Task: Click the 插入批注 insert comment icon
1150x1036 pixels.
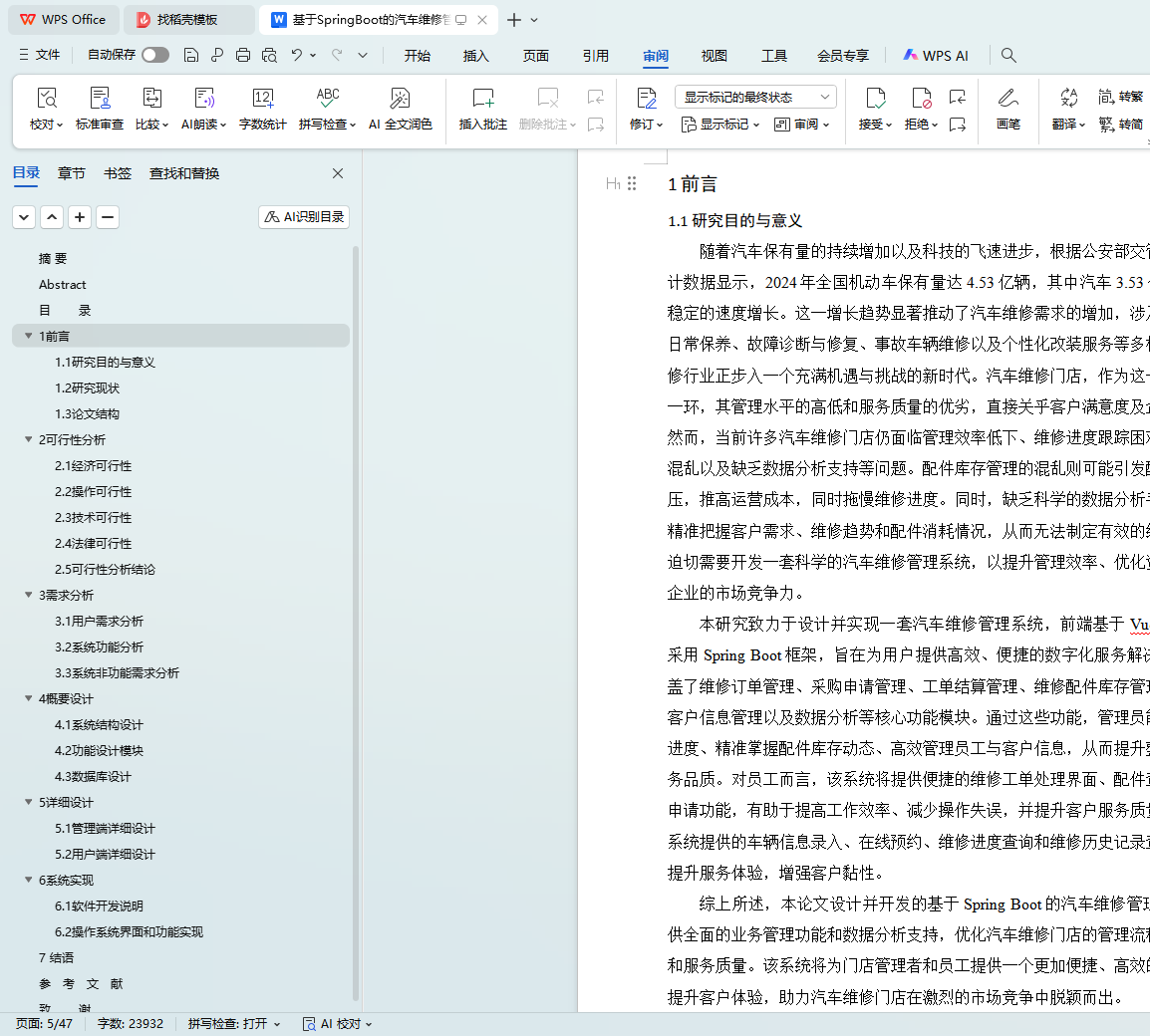Action: tap(483, 99)
